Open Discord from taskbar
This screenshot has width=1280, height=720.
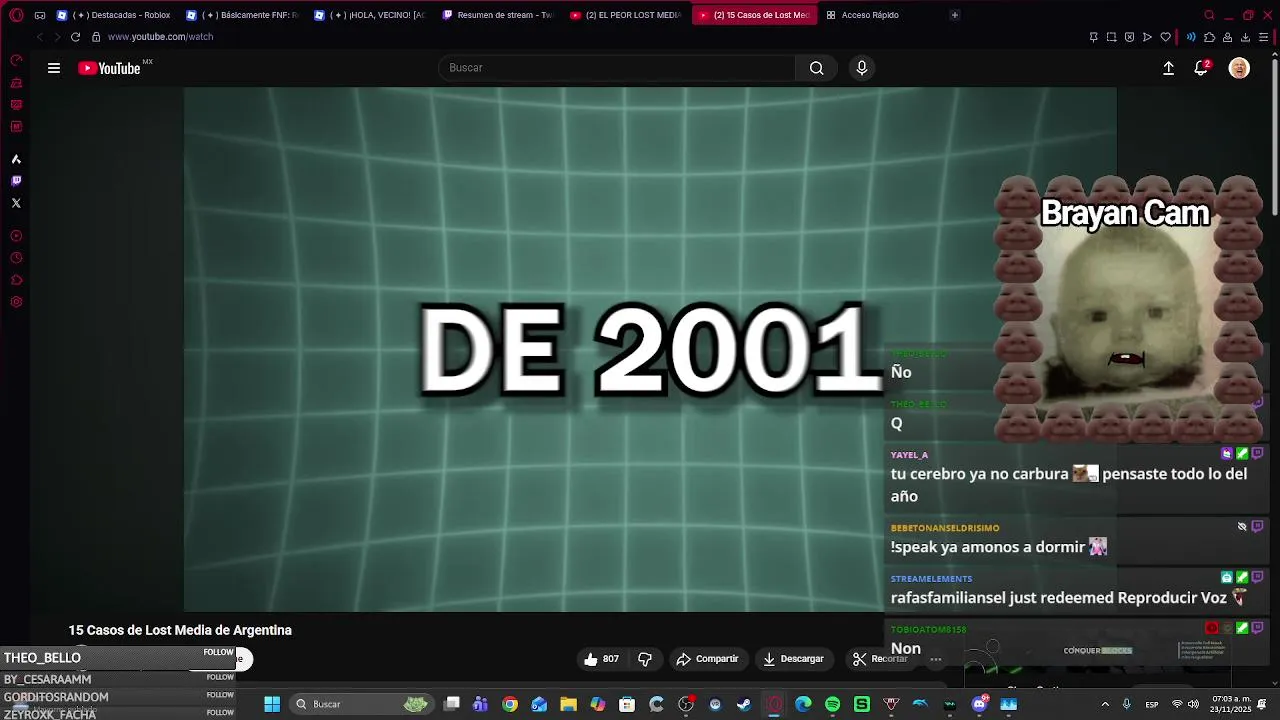[x=979, y=704]
